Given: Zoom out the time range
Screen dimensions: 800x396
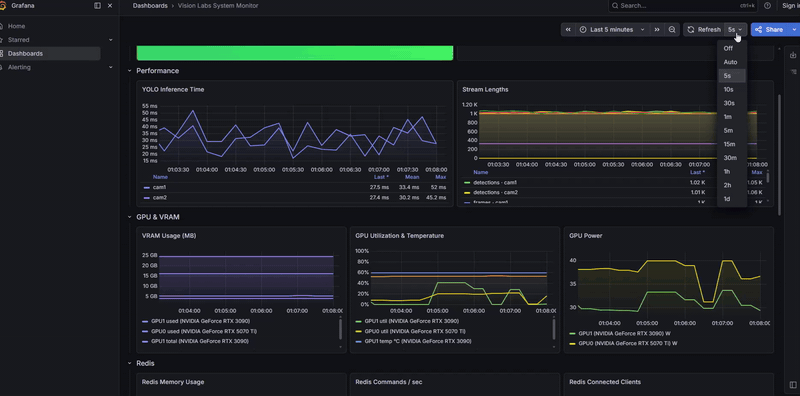Looking at the screenshot, I should pos(672,30).
